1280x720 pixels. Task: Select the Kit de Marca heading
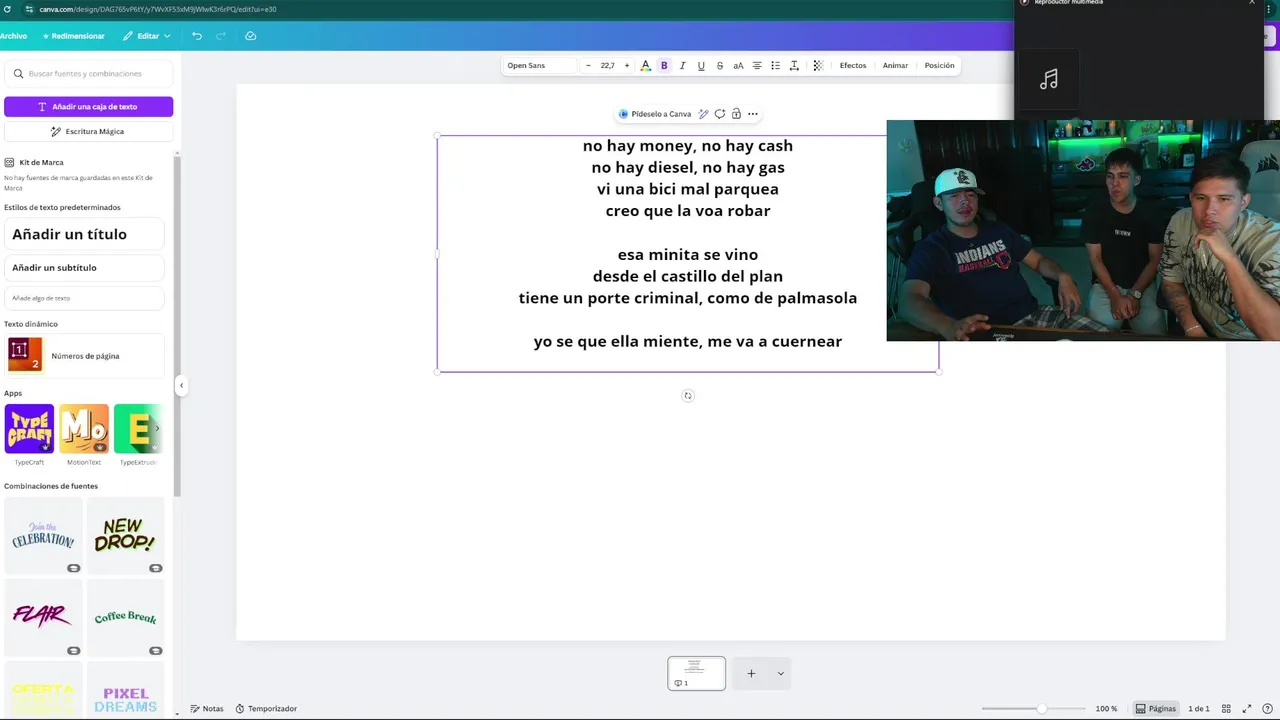click(41, 162)
